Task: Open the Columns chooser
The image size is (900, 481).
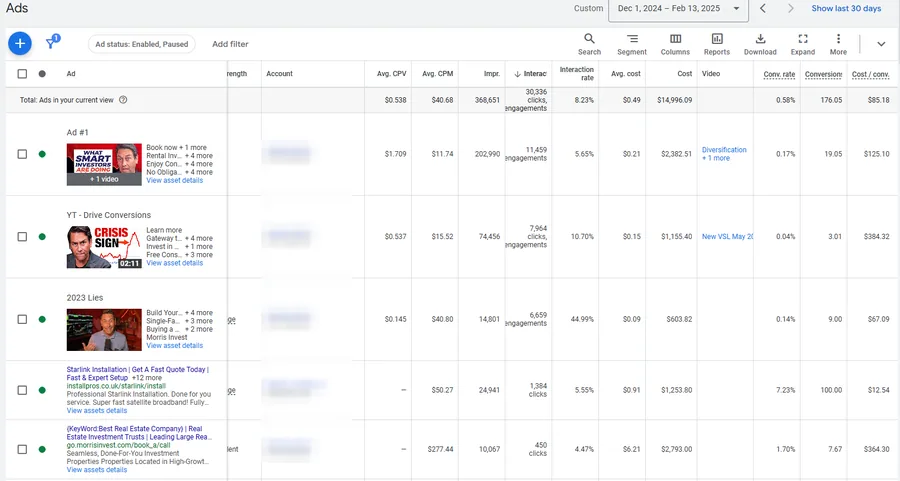Action: 675,44
